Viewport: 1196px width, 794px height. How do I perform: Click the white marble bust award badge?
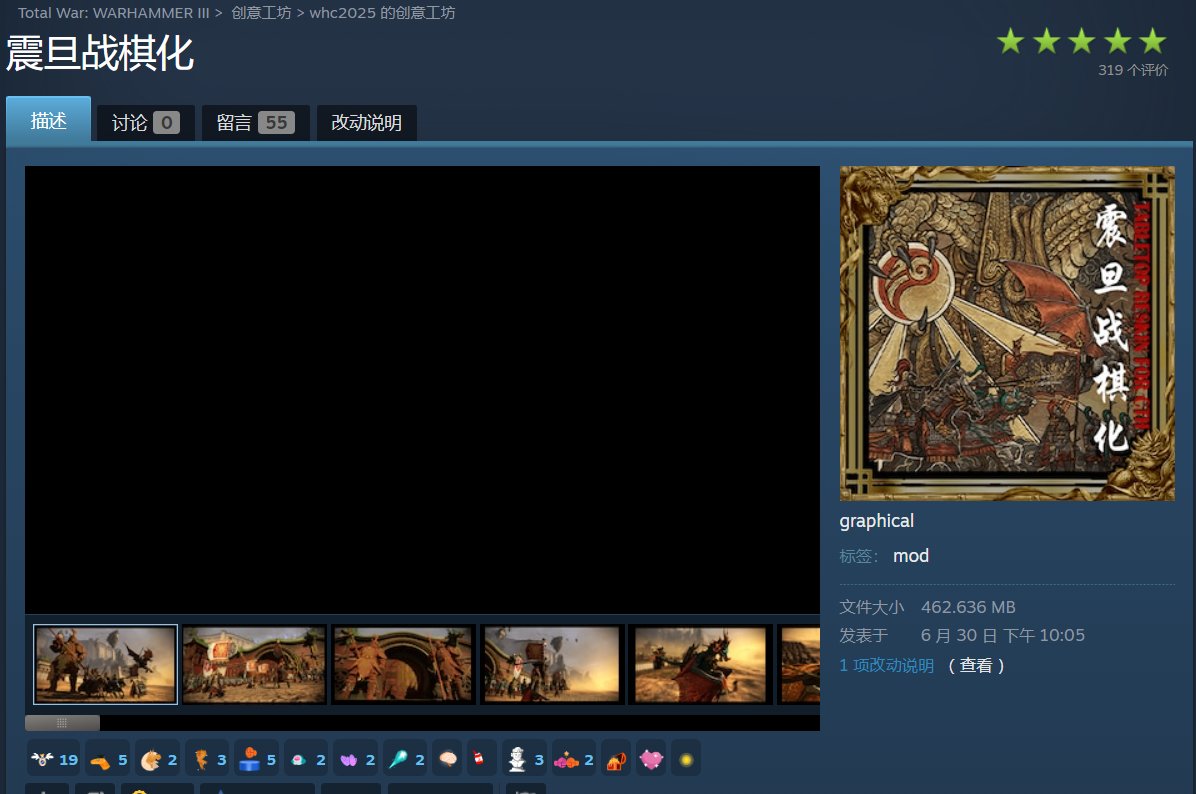pos(525,759)
